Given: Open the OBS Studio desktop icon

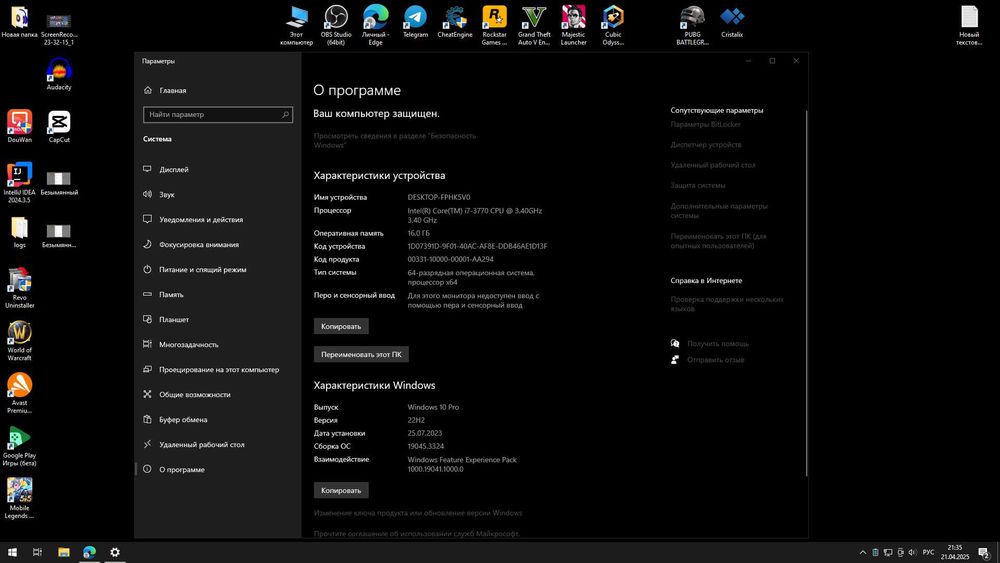Looking at the screenshot, I should click(x=336, y=26).
